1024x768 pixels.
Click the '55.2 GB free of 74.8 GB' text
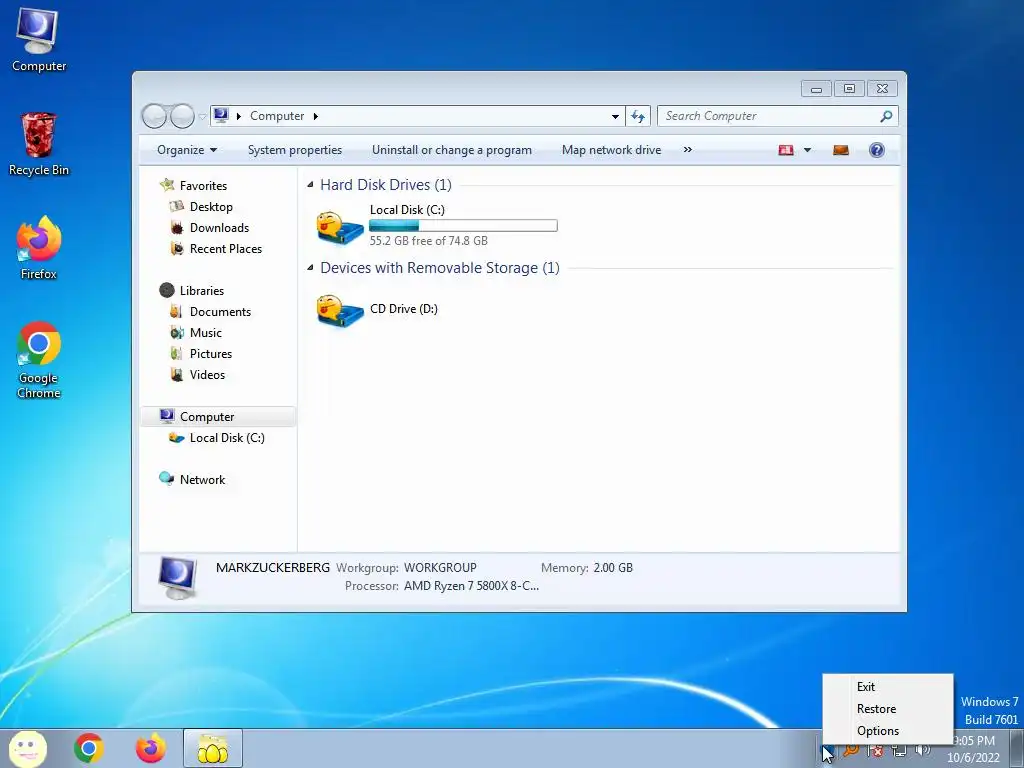(428, 241)
